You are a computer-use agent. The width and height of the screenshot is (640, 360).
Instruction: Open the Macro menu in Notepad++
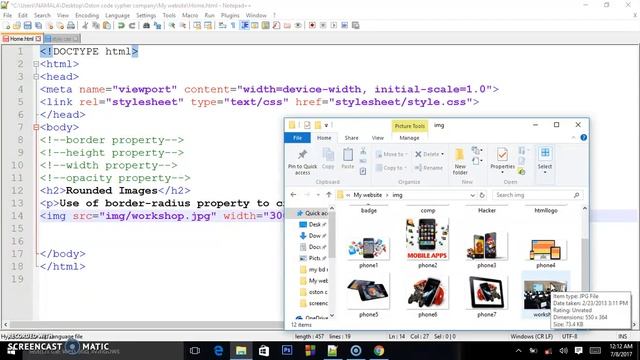pyautogui.click(x=190, y=15)
